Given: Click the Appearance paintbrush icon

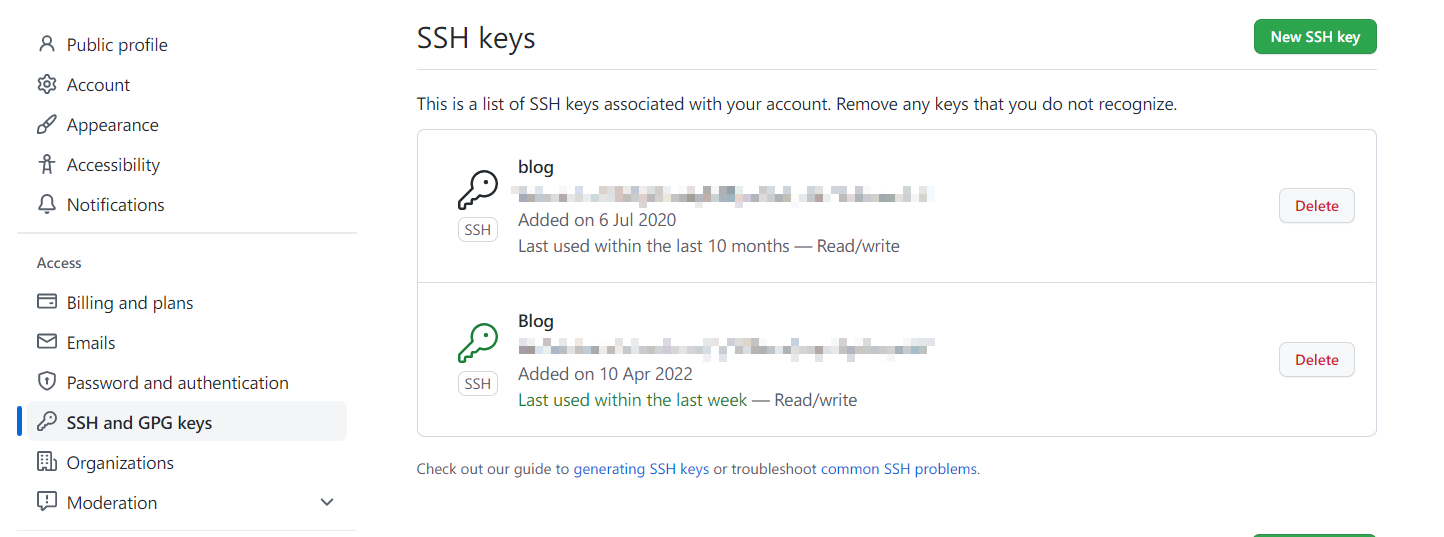Looking at the screenshot, I should coord(46,125).
